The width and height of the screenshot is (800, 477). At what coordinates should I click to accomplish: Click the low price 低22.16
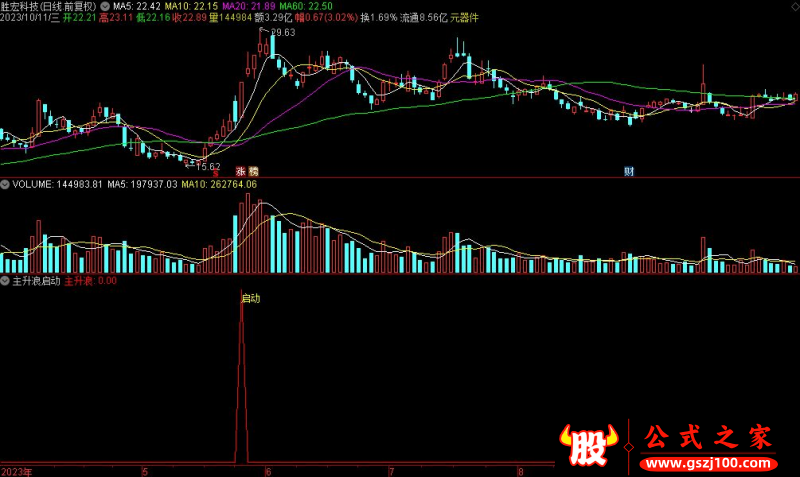pos(153,18)
